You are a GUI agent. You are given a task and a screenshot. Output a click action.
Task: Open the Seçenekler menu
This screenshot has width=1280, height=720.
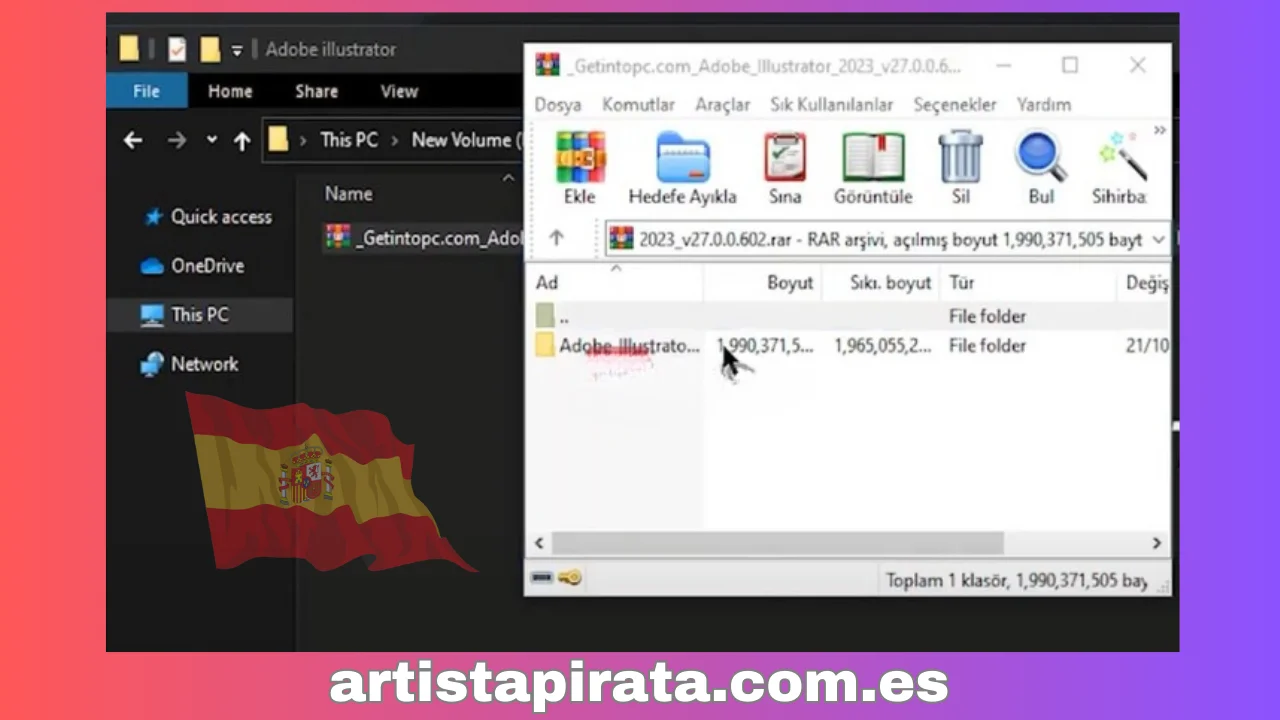955,105
